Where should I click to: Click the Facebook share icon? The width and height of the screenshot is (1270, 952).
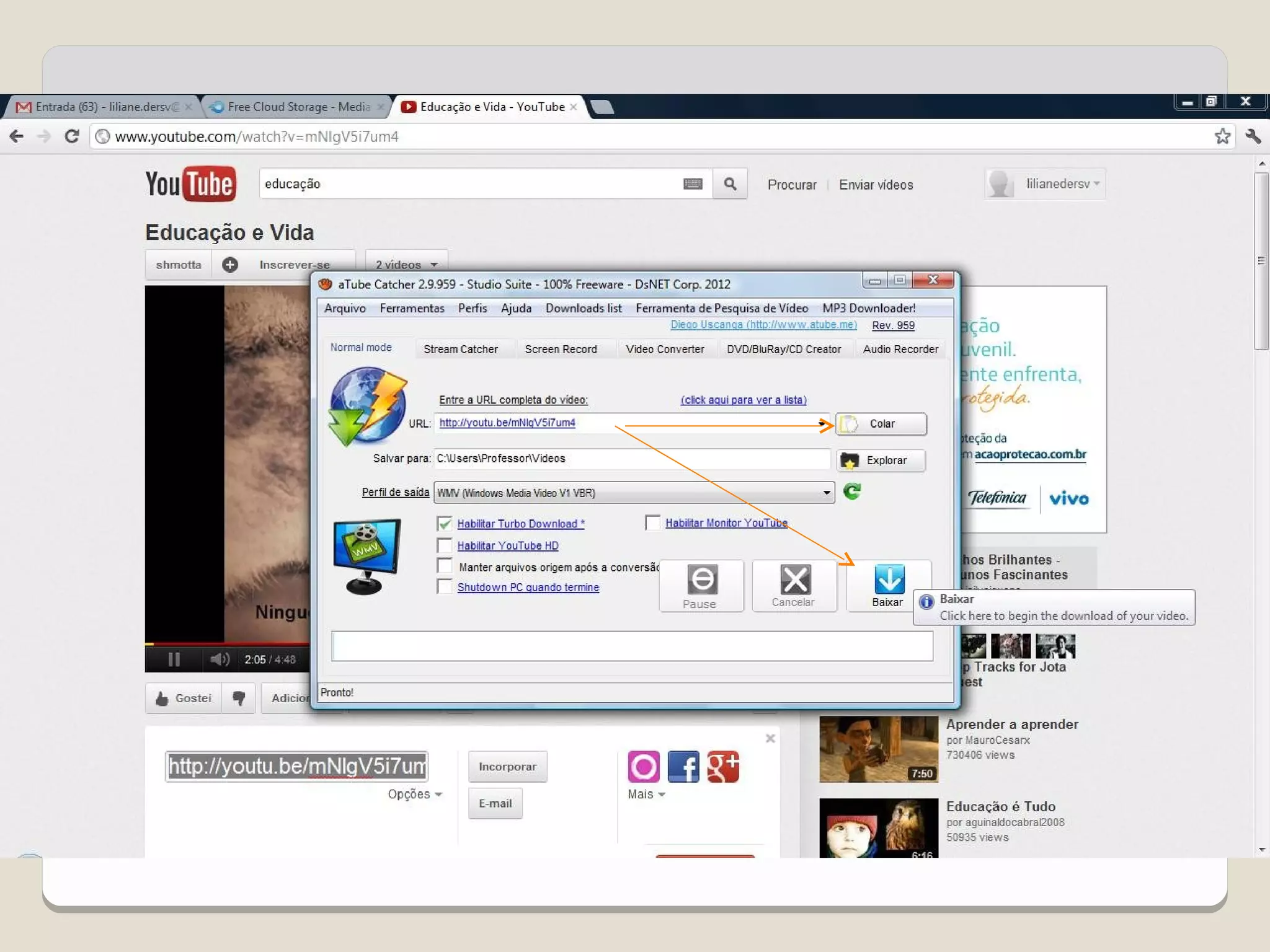pyautogui.click(x=683, y=767)
